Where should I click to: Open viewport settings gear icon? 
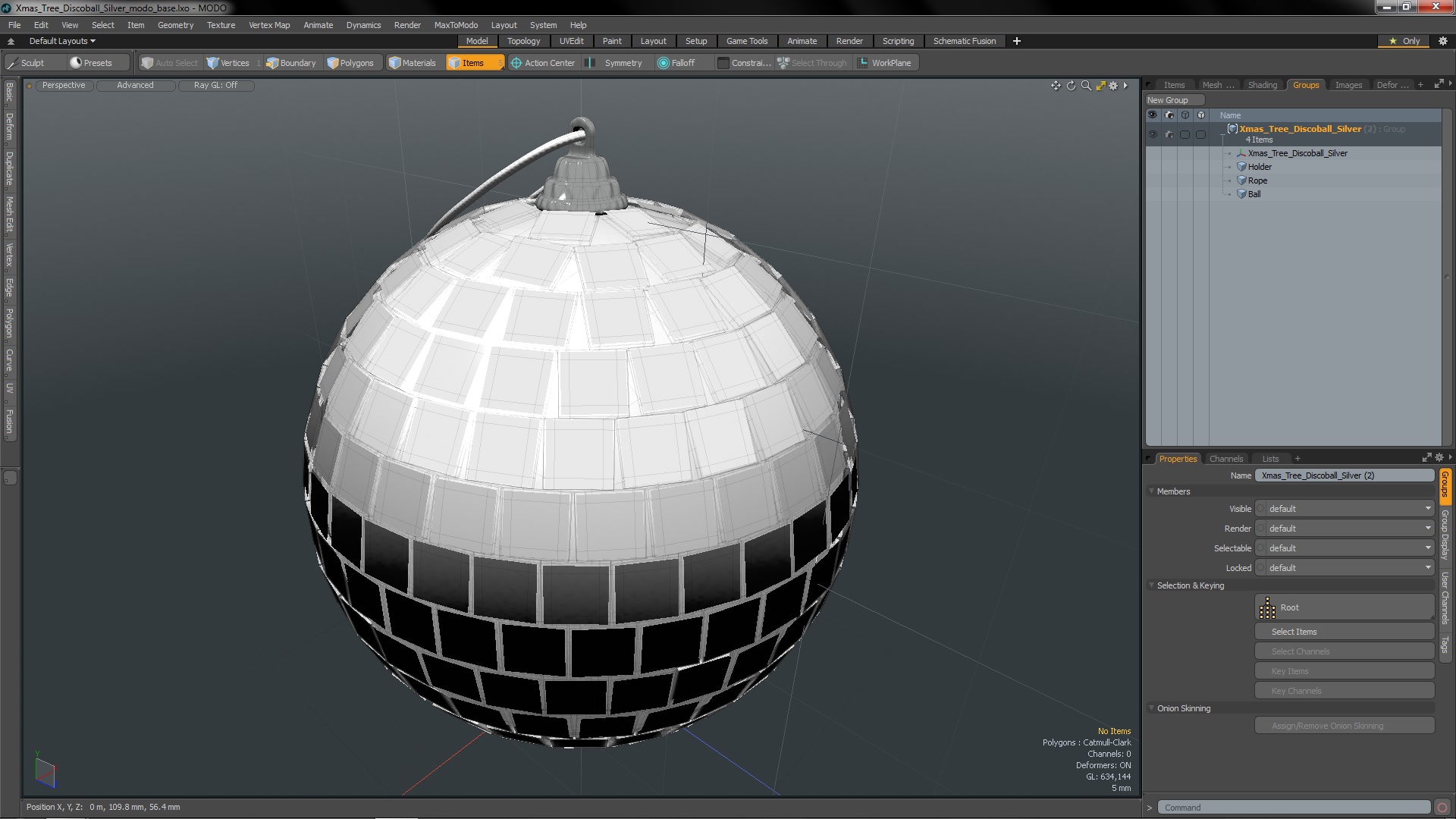[x=1113, y=86]
